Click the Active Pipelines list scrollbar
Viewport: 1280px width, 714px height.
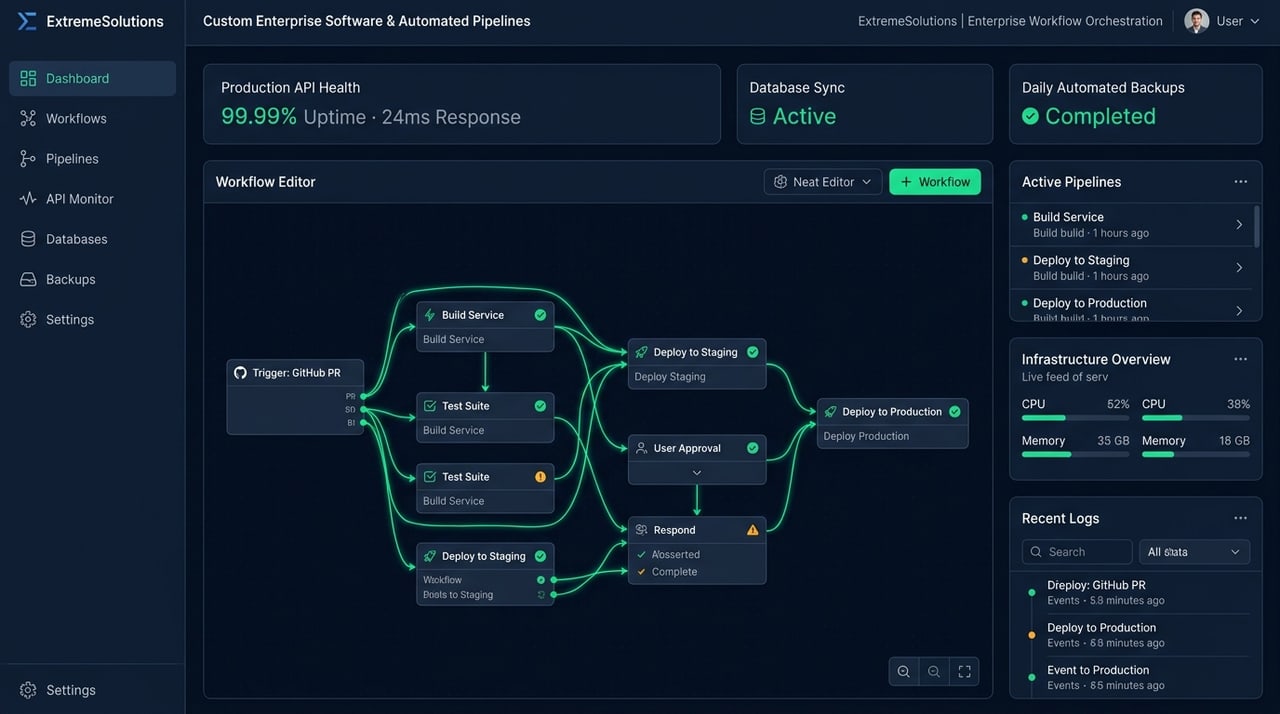(1257, 226)
